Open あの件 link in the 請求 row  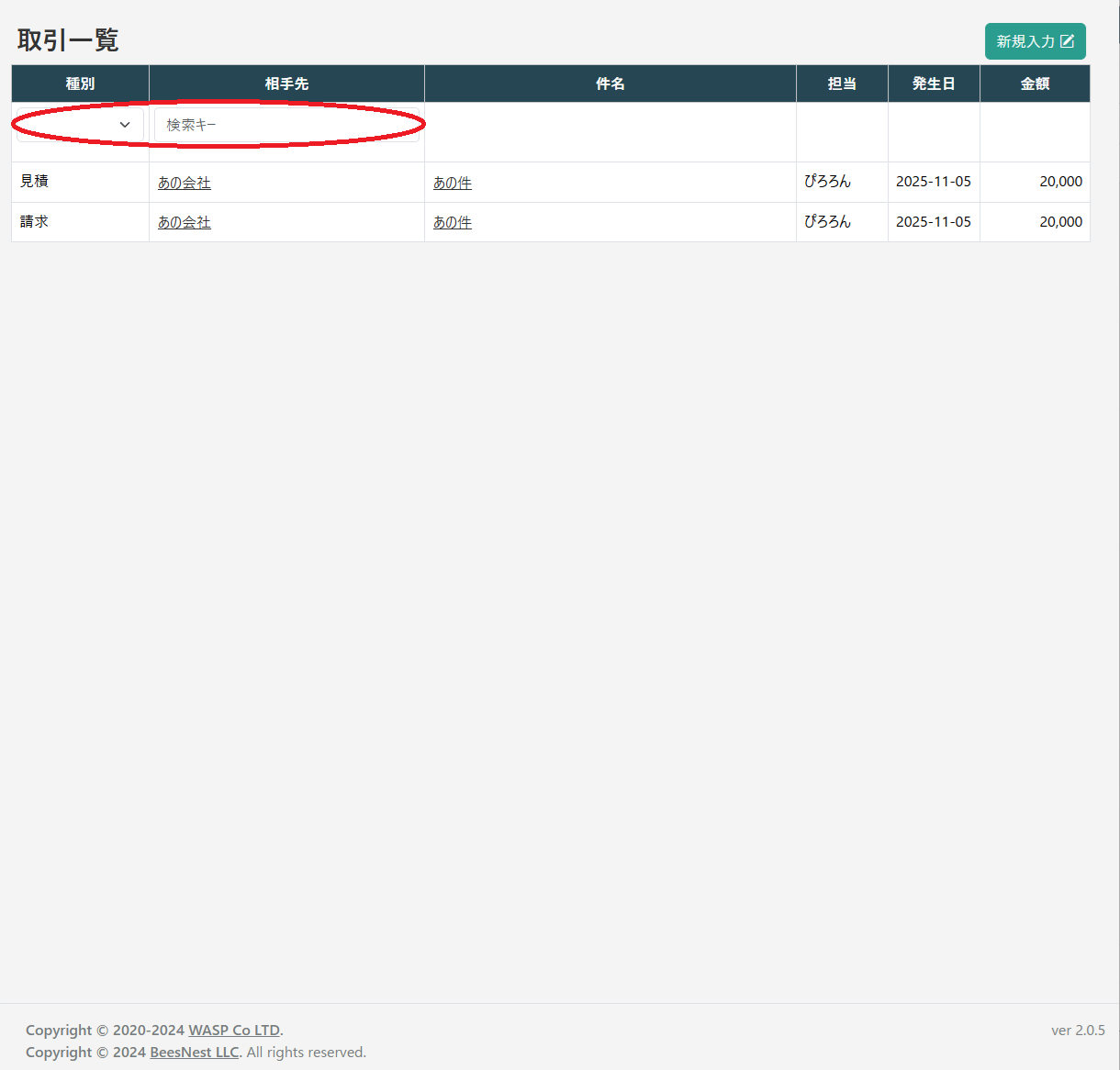(453, 222)
